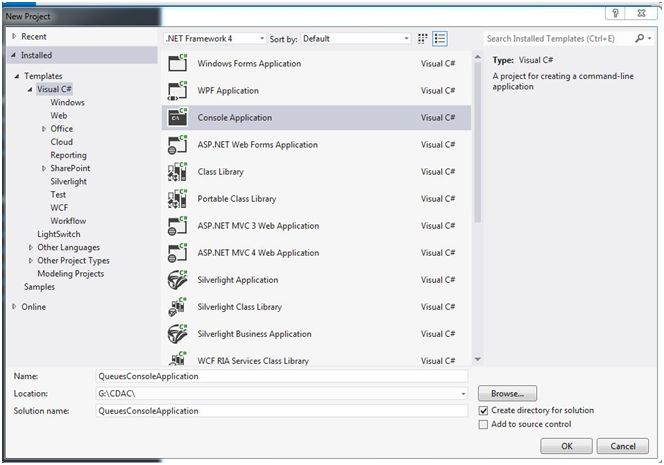The width and height of the screenshot is (664, 465).
Task: Select the Cloud template category
Action: 61,142
